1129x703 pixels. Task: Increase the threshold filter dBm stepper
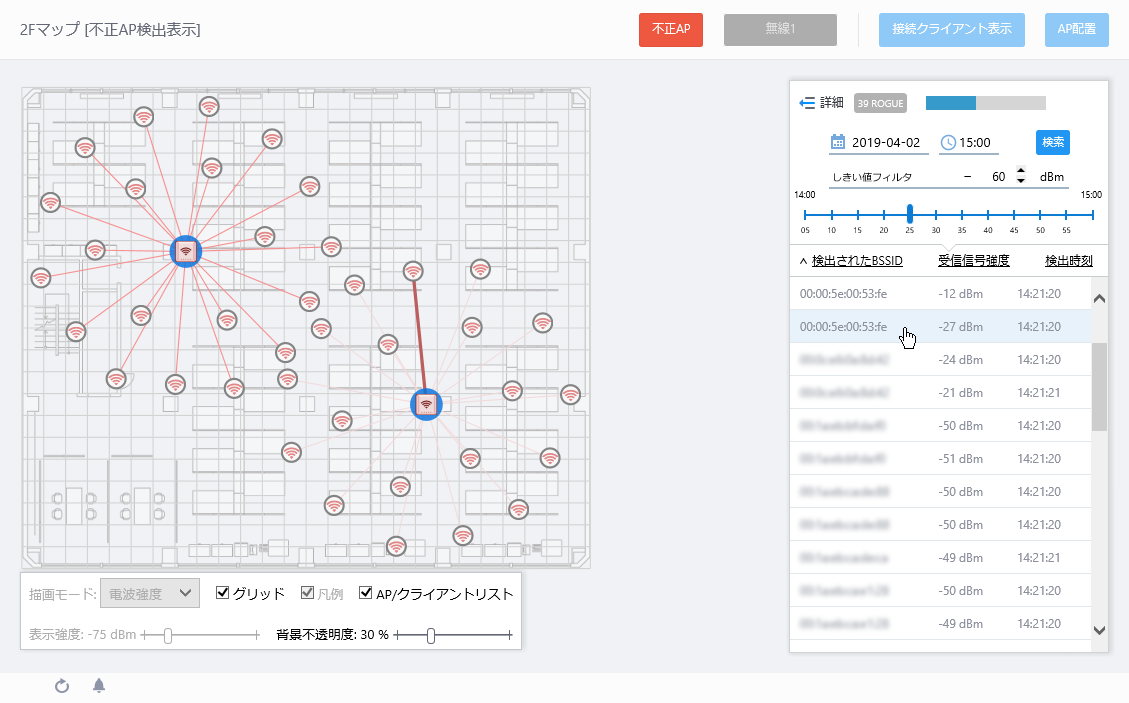click(1020, 171)
